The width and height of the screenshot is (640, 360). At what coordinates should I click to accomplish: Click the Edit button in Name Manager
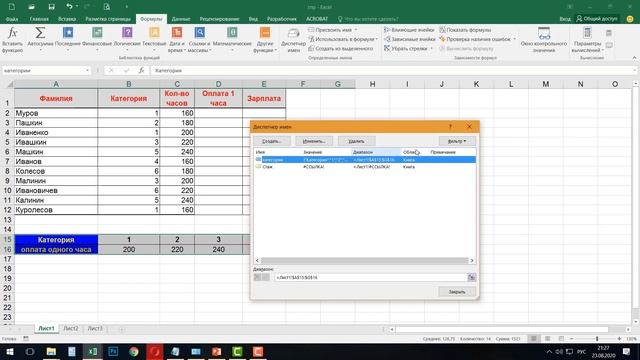pyautogui.click(x=314, y=141)
